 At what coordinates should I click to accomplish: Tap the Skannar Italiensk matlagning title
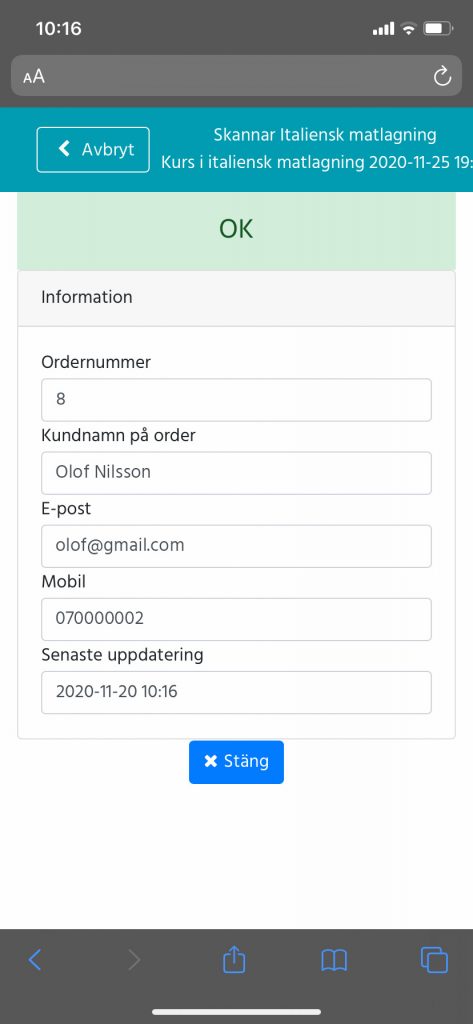[x=325, y=135]
